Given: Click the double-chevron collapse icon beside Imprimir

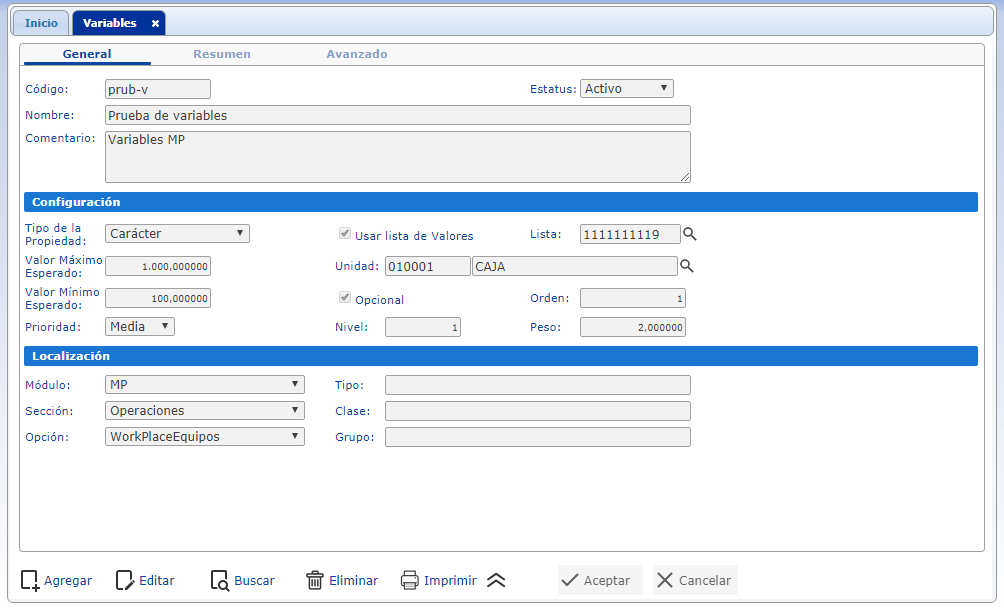Looking at the screenshot, I should [496, 581].
